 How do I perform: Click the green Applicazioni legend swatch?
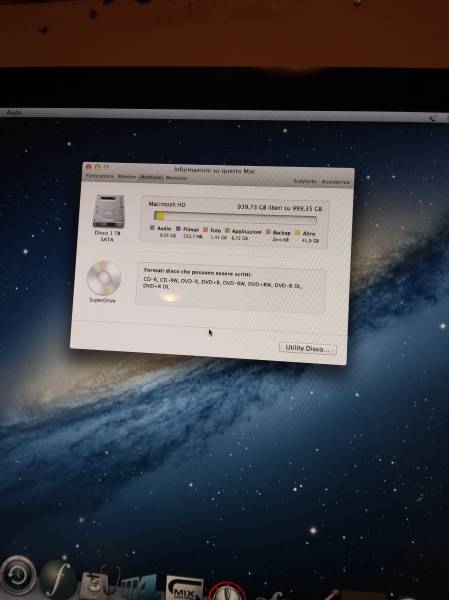click(x=227, y=231)
